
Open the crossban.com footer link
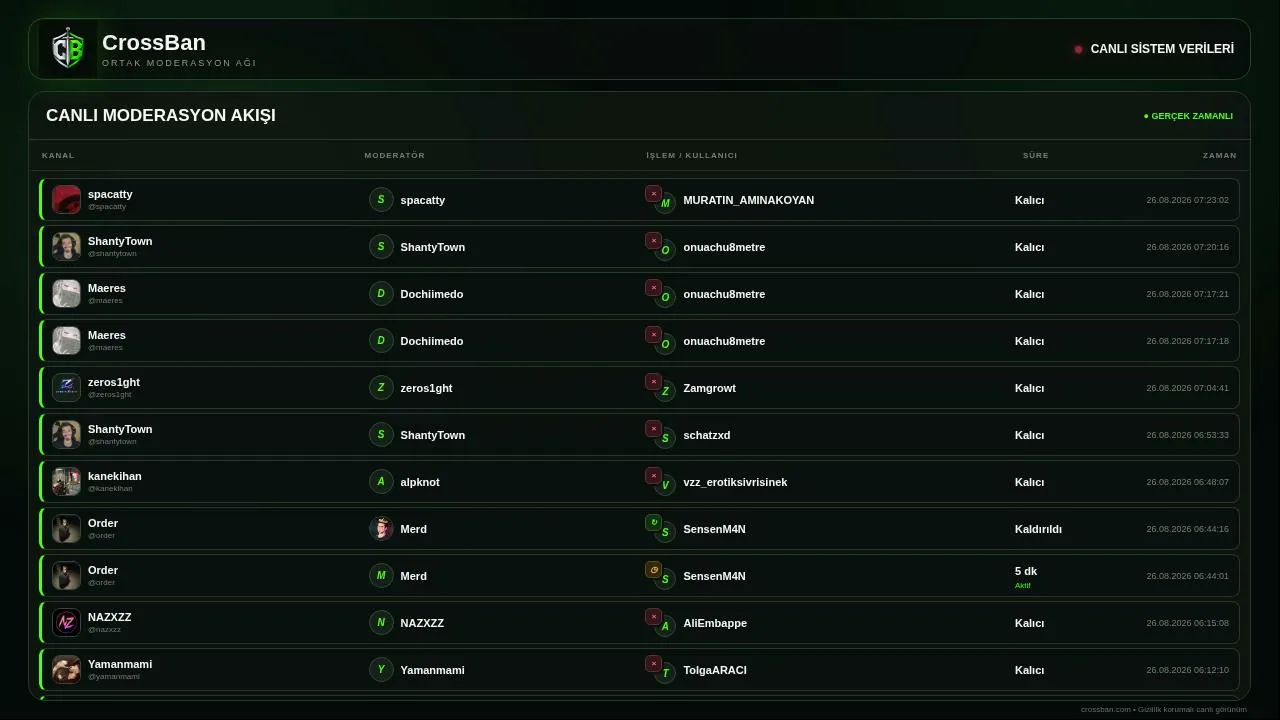[1106, 709]
